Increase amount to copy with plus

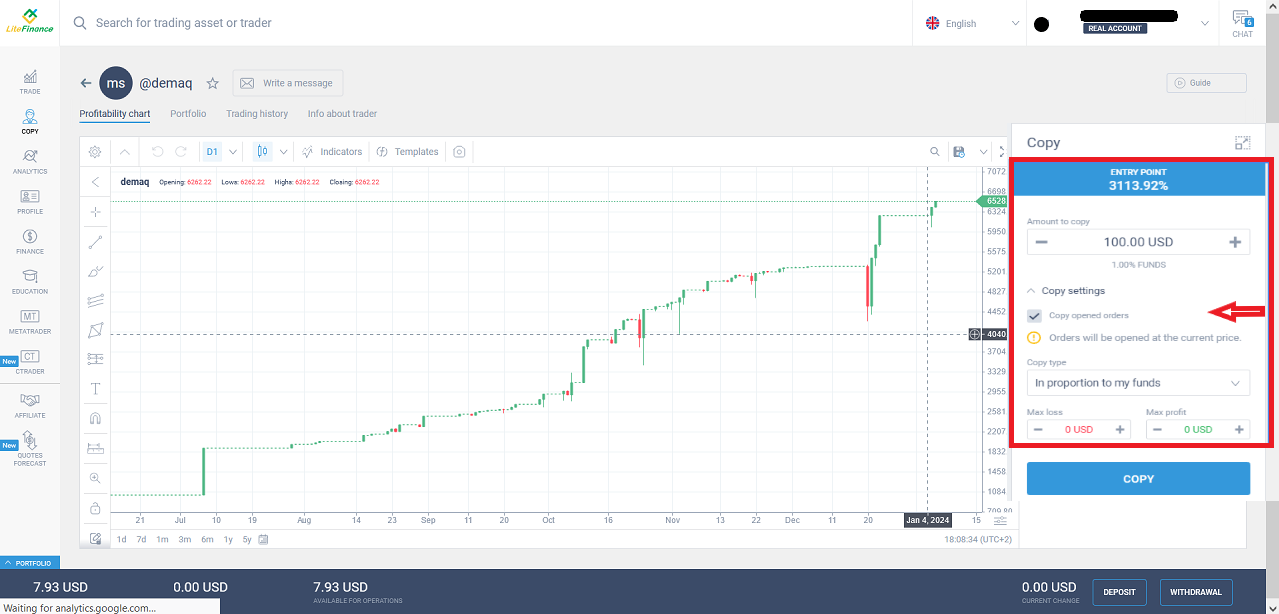click(1235, 242)
